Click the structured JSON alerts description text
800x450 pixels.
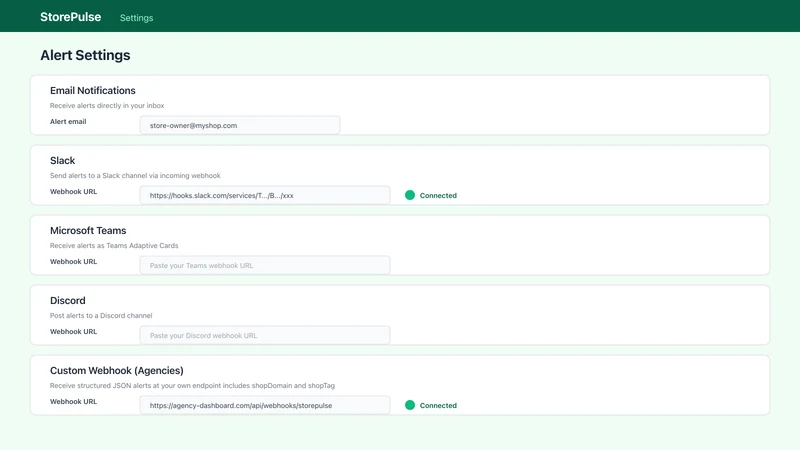(x=192, y=386)
